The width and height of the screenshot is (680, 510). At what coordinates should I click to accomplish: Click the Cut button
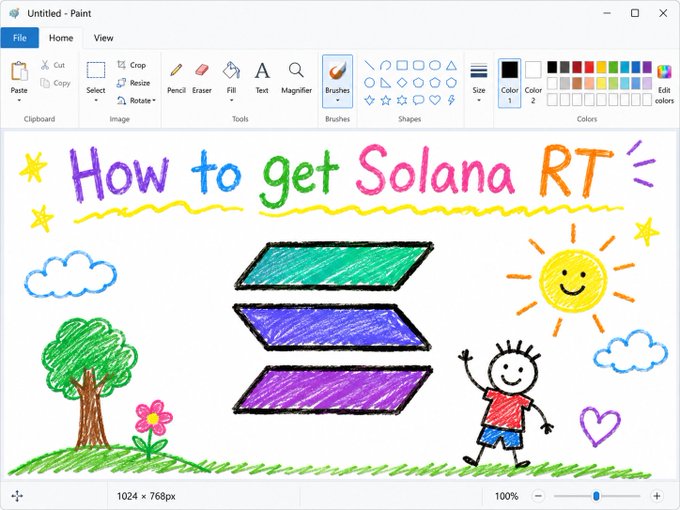[x=53, y=65]
